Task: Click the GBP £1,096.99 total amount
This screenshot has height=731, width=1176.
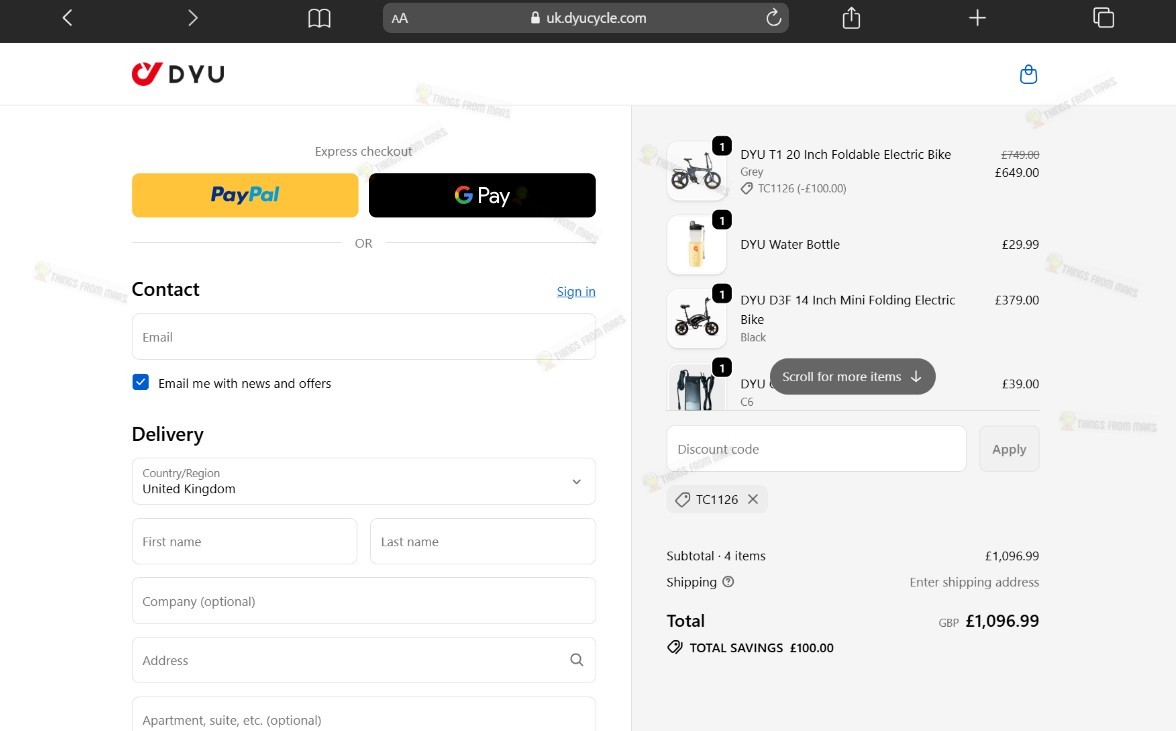Action: 988,621
